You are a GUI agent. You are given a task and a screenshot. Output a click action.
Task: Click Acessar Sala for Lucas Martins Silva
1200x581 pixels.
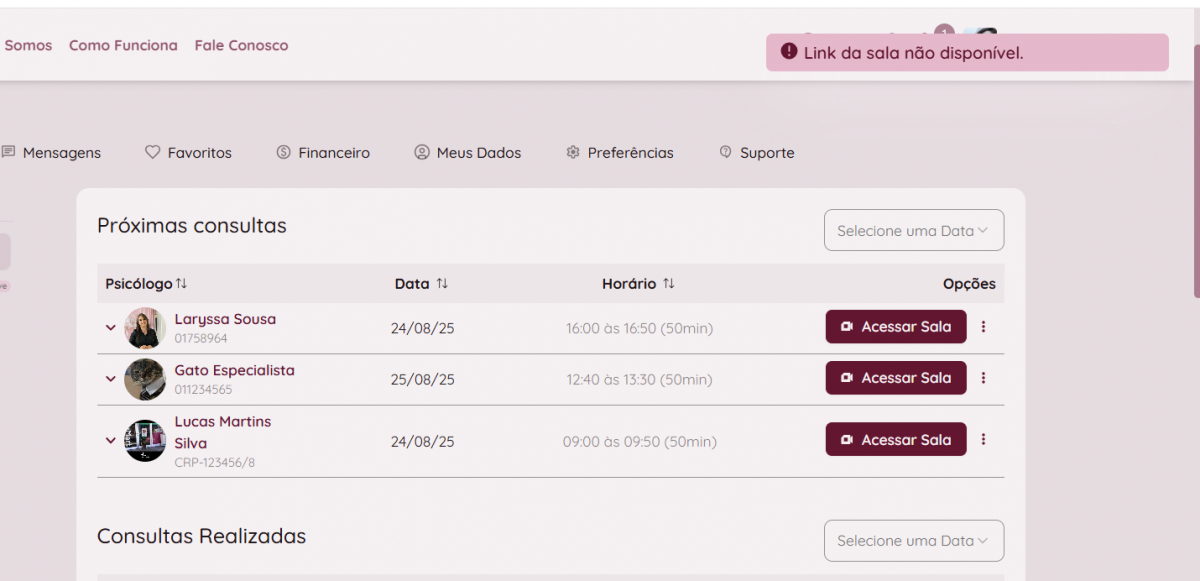coord(895,439)
